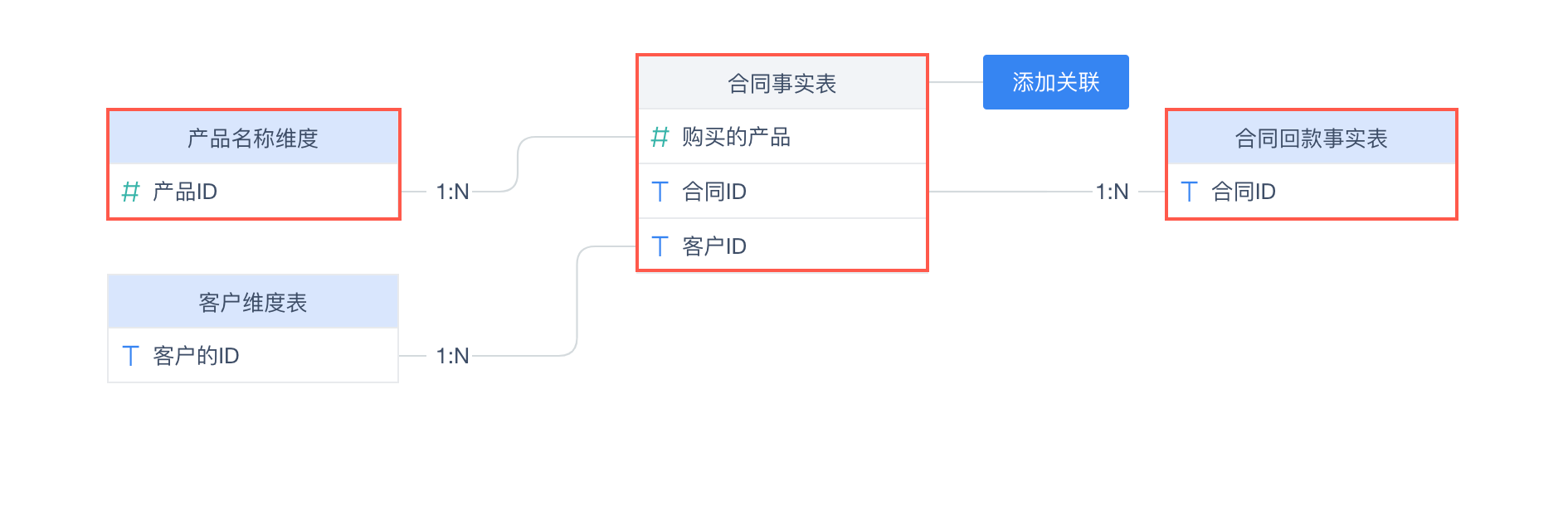The width and height of the screenshot is (1568, 506).
Task: Click the 客户ID field in 合同事实表
Action: (714, 246)
